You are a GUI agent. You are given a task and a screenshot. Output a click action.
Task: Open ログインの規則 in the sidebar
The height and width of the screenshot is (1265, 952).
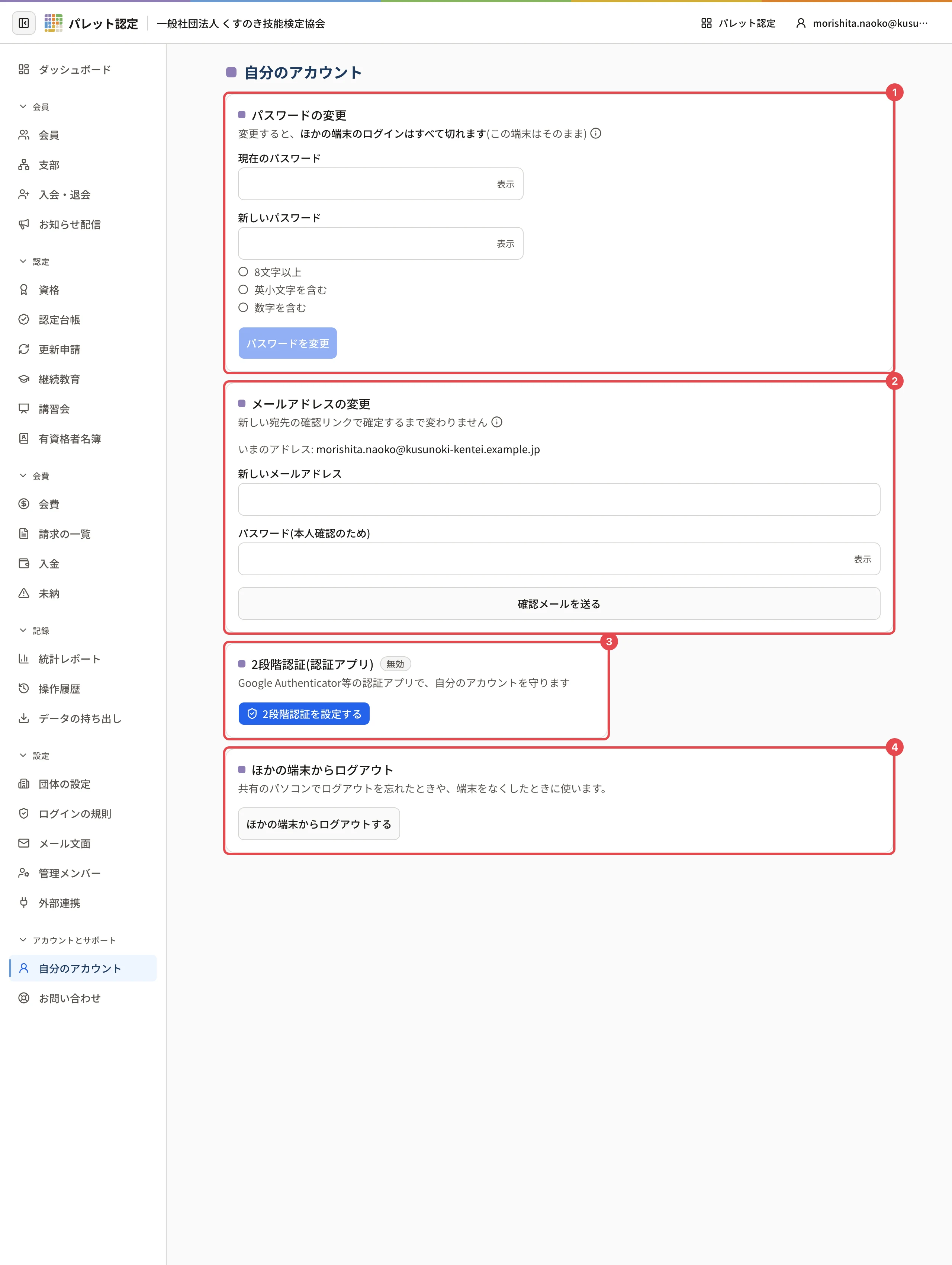pyautogui.click(x=83, y=814)
